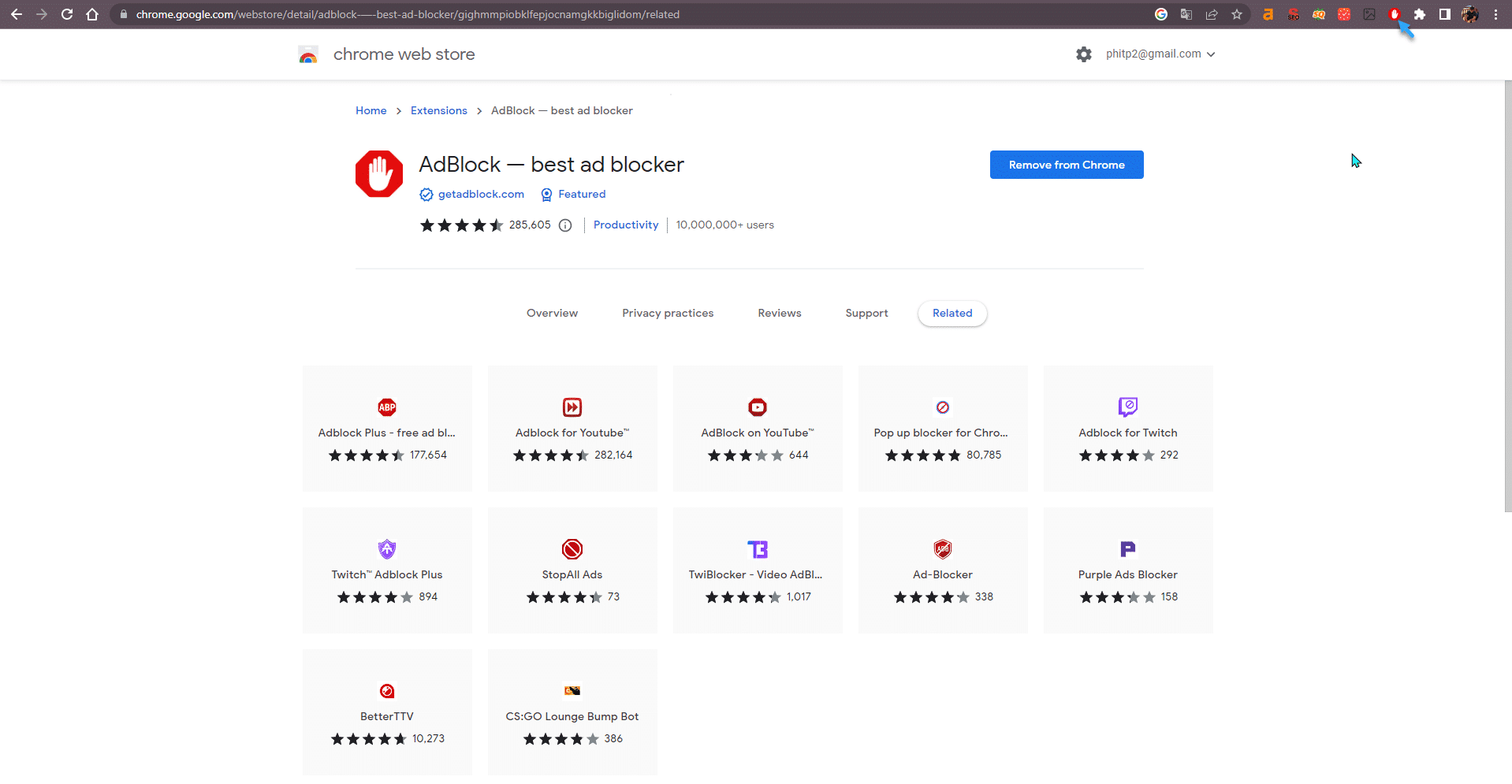
Task: Open the SEO extension icon
Action: (x=1294, y=14)
